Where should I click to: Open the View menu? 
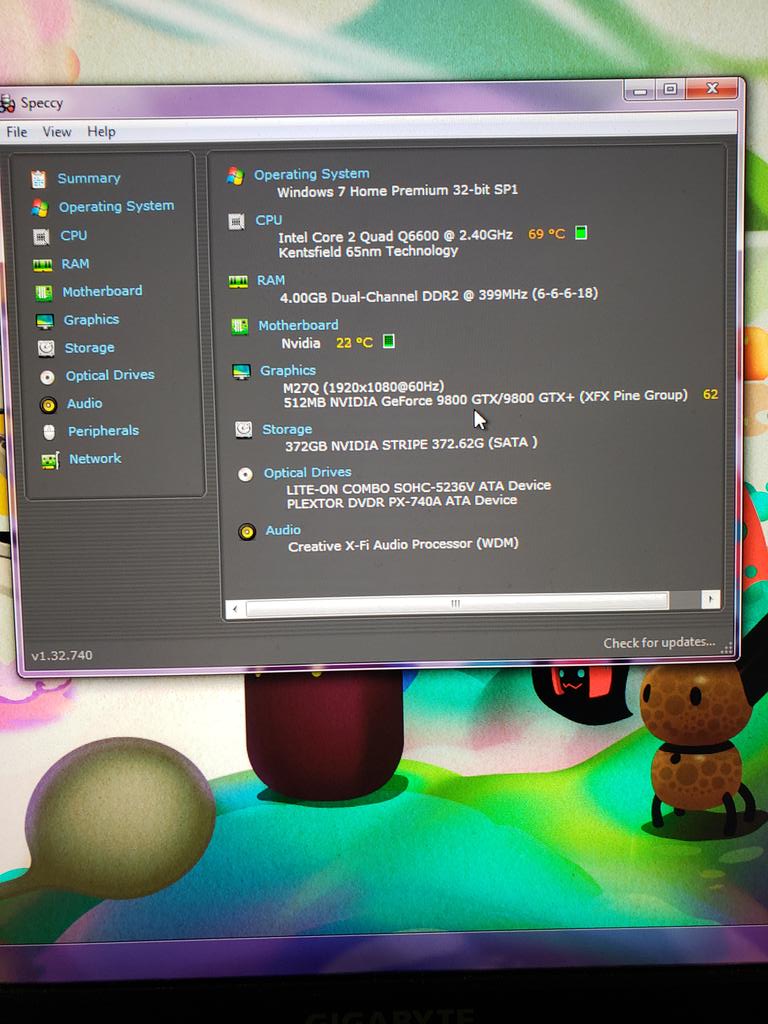pyautogui.click(x=57, y=132)
